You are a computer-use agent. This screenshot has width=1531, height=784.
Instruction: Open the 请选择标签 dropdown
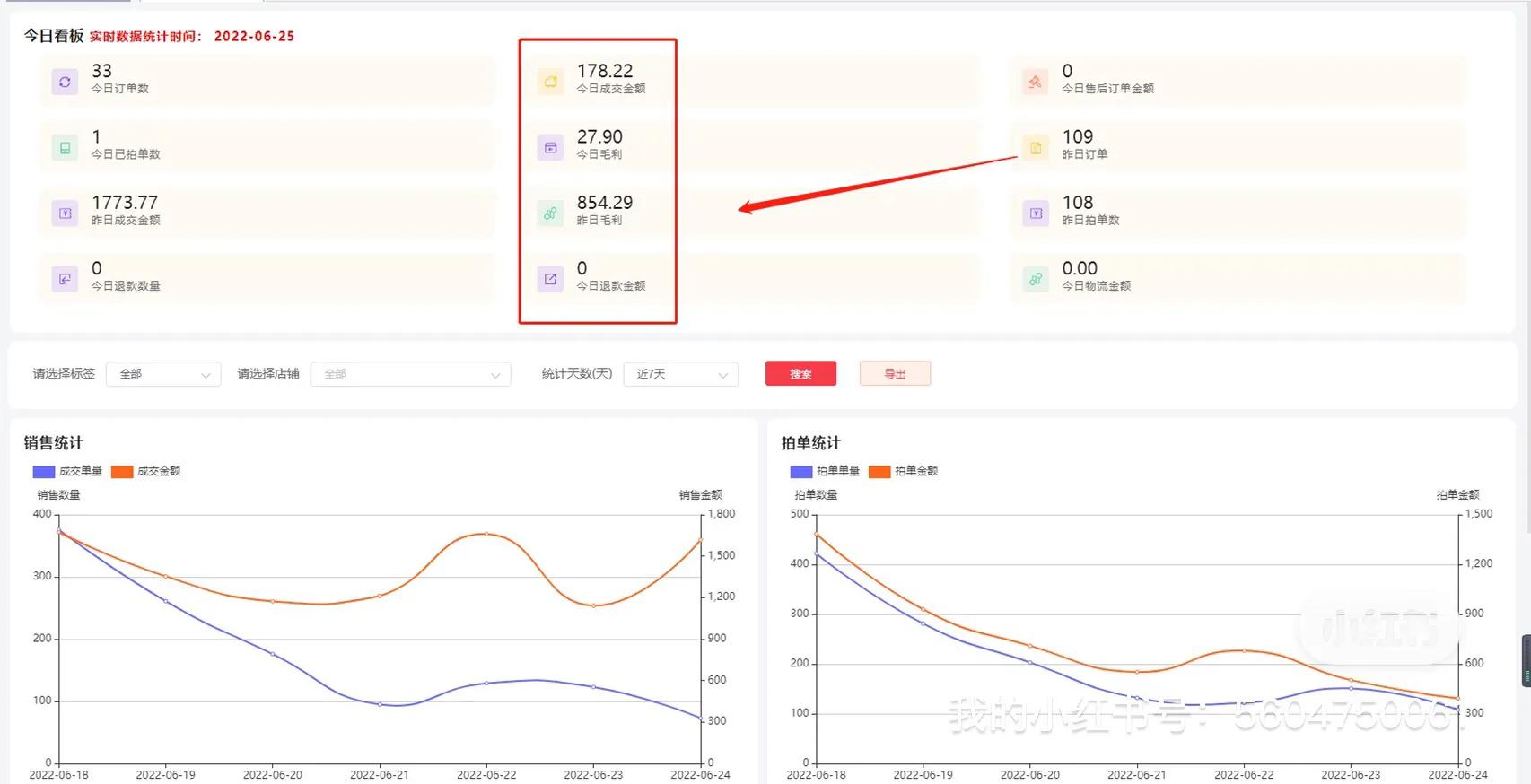coord(163,374)
